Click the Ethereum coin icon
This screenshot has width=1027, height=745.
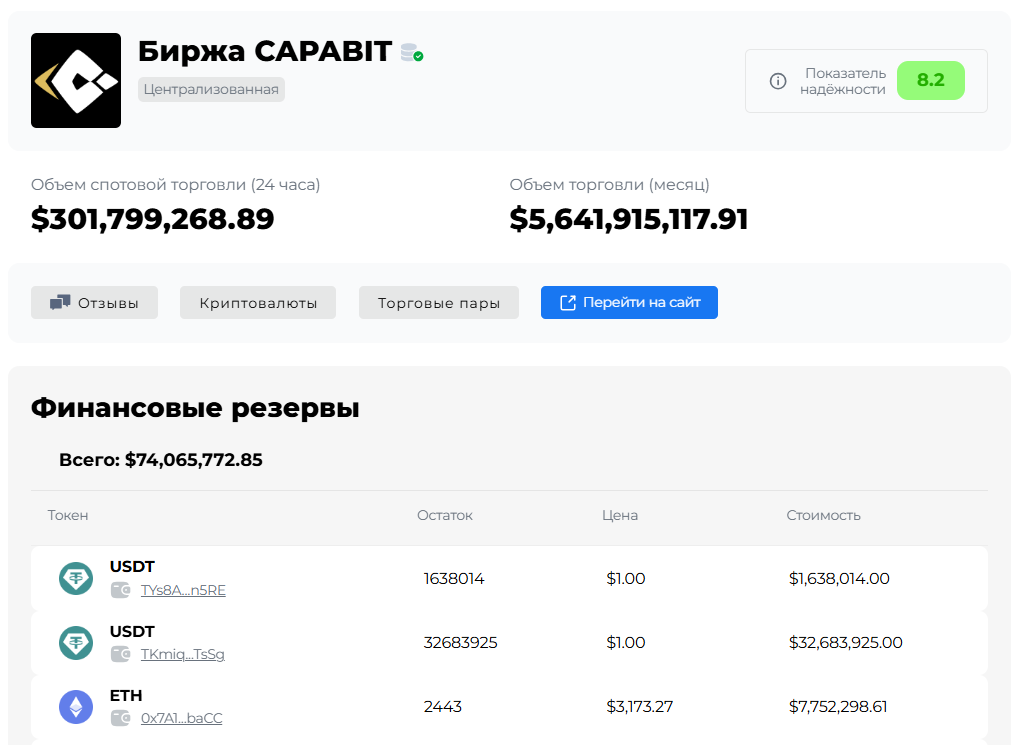point(76,707)
